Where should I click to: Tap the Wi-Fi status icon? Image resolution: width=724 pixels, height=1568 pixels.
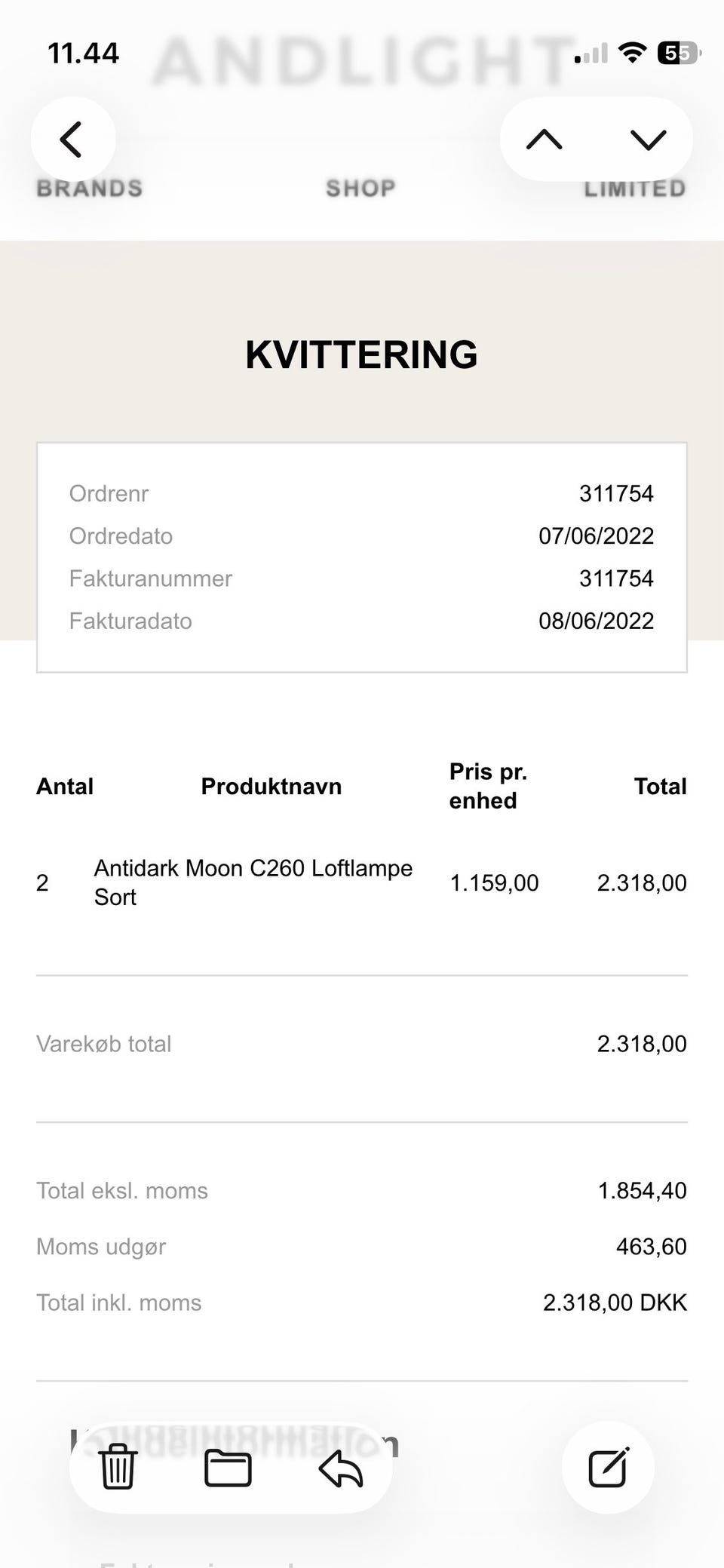632,53
